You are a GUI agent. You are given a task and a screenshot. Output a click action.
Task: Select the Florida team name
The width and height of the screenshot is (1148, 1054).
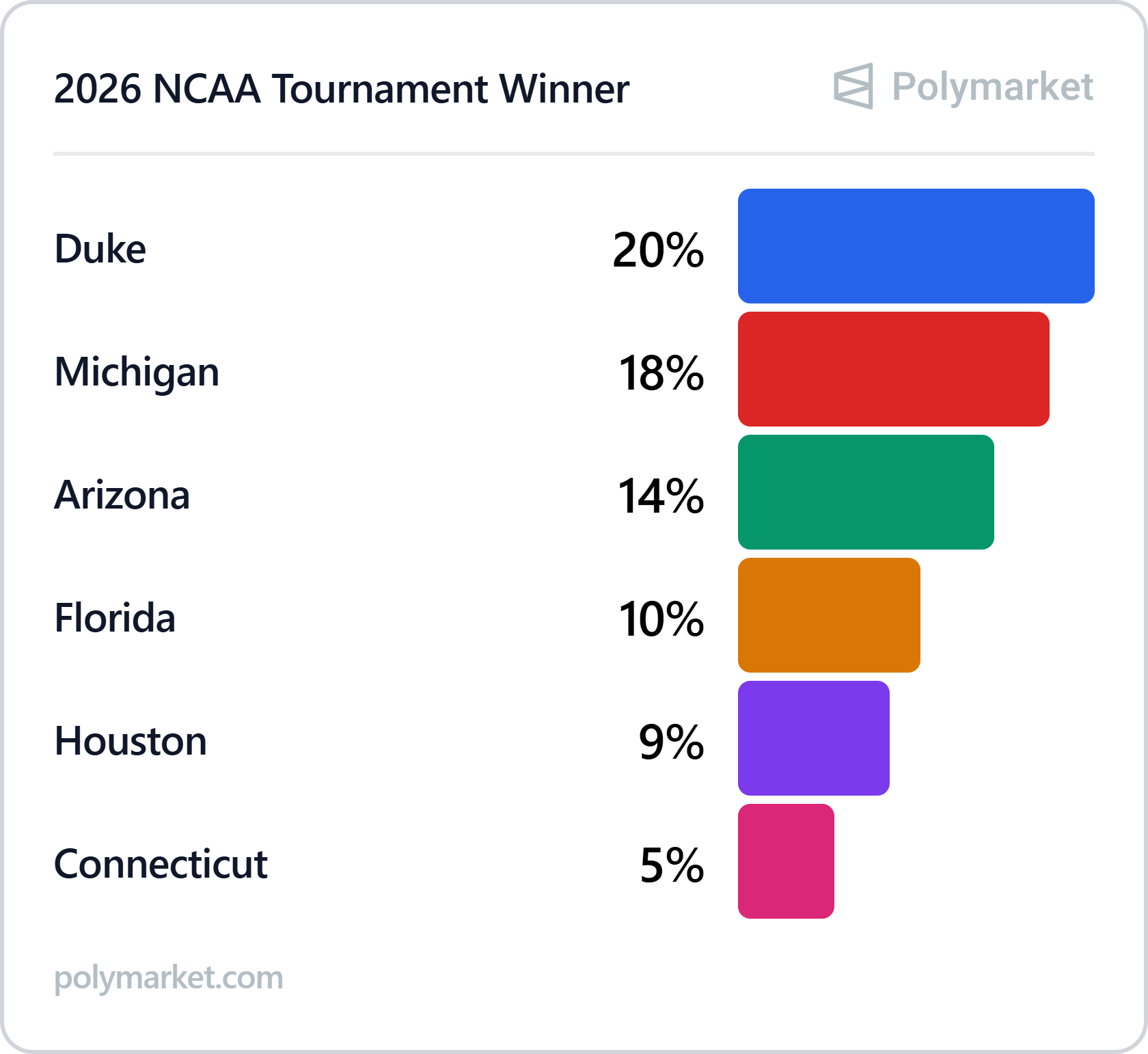point(115,618)
